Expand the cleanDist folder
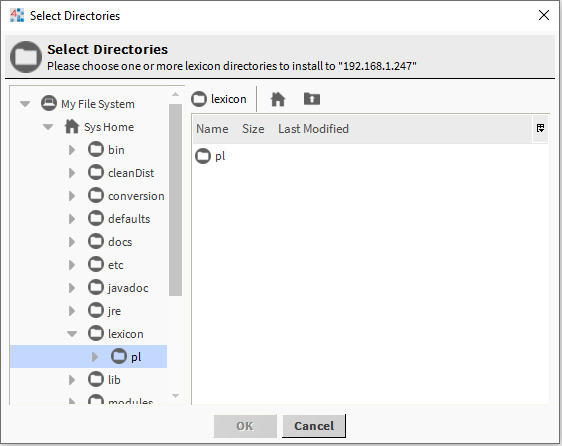The width and height of the screenshot is (562, 446). (x=72, y=173)
